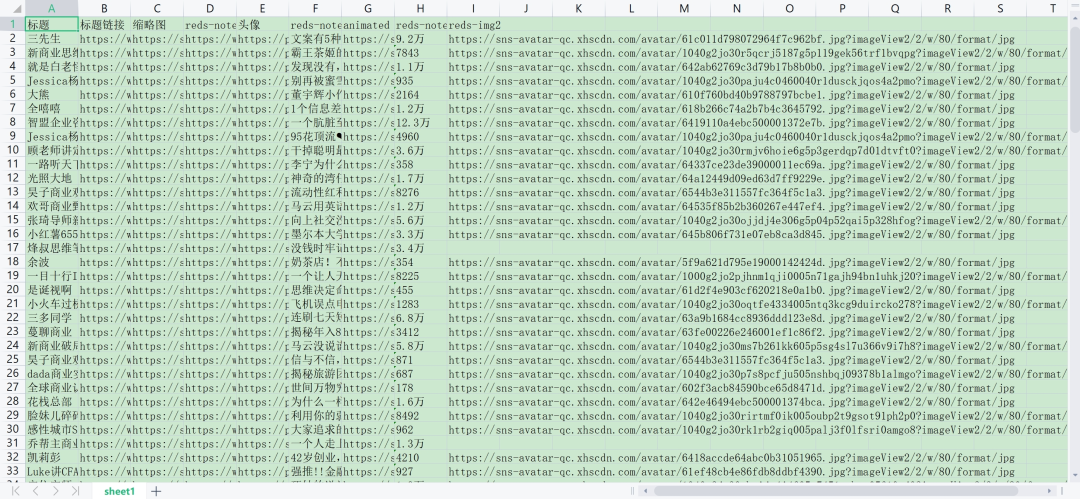This screenshot has width=1080, height=499.
Task: Select the header cell '标题链接'
Action: (x=104, y=24)
